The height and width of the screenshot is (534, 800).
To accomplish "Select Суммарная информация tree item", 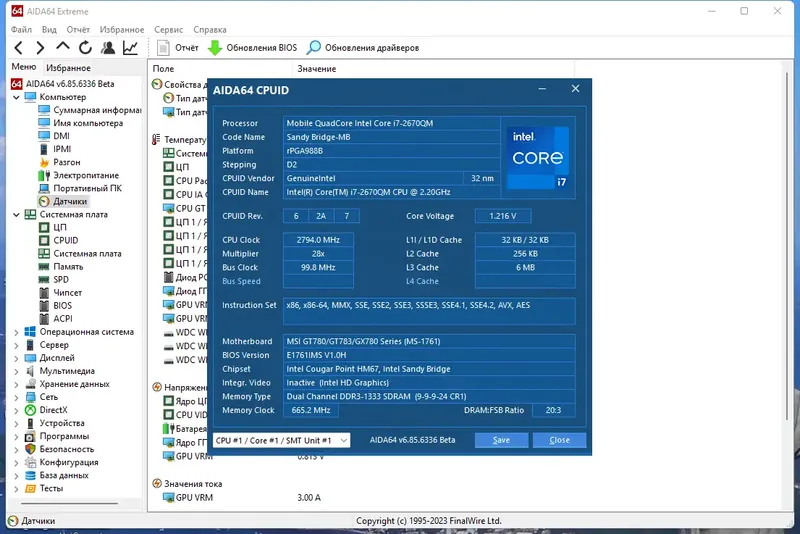I will 90,110.
